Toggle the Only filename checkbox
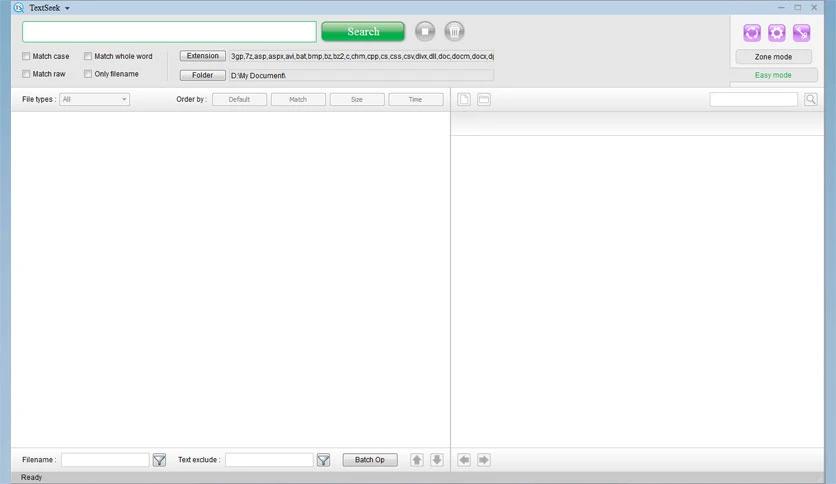 coord(88,74)
